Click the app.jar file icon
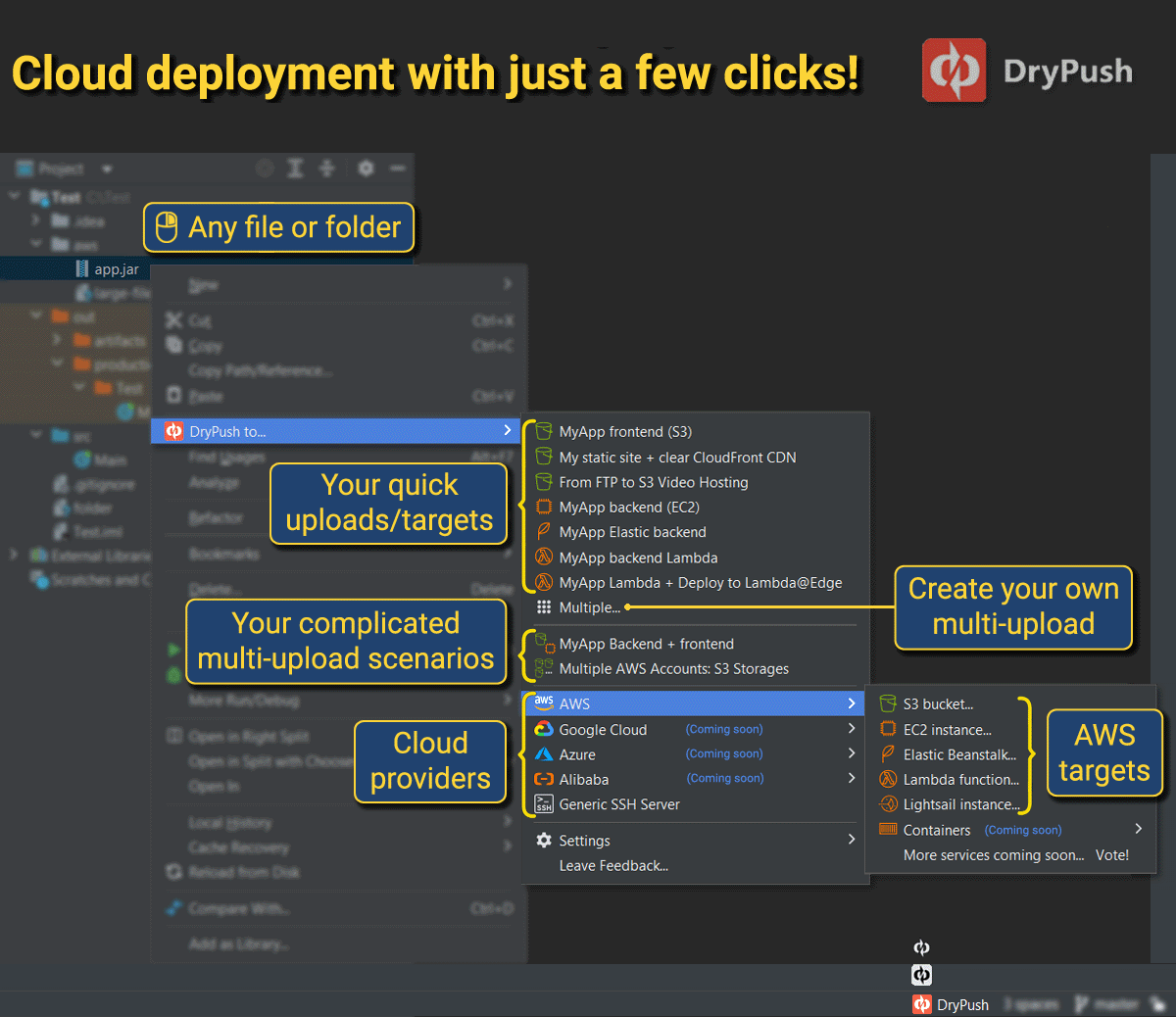This screenshot has width=1176, height=1017. pyautogui.click(x=82, y=268)
